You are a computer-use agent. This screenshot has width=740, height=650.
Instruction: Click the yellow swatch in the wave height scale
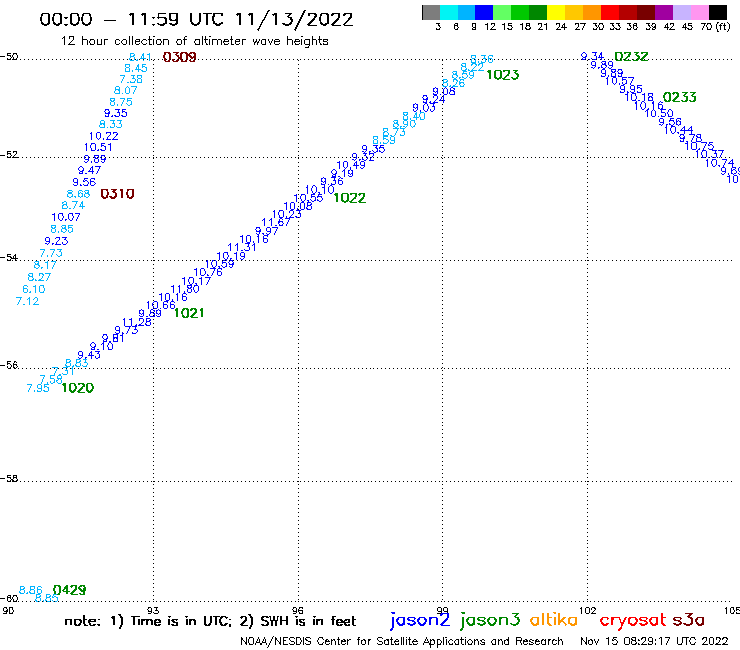point(556,12)
